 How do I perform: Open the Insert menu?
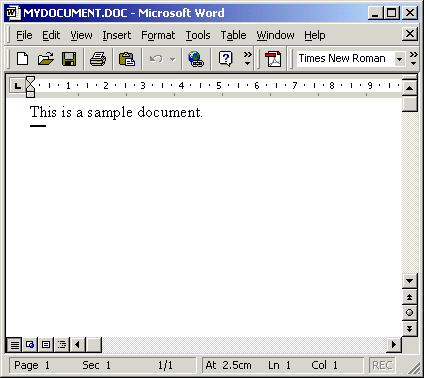click(117, 35)
